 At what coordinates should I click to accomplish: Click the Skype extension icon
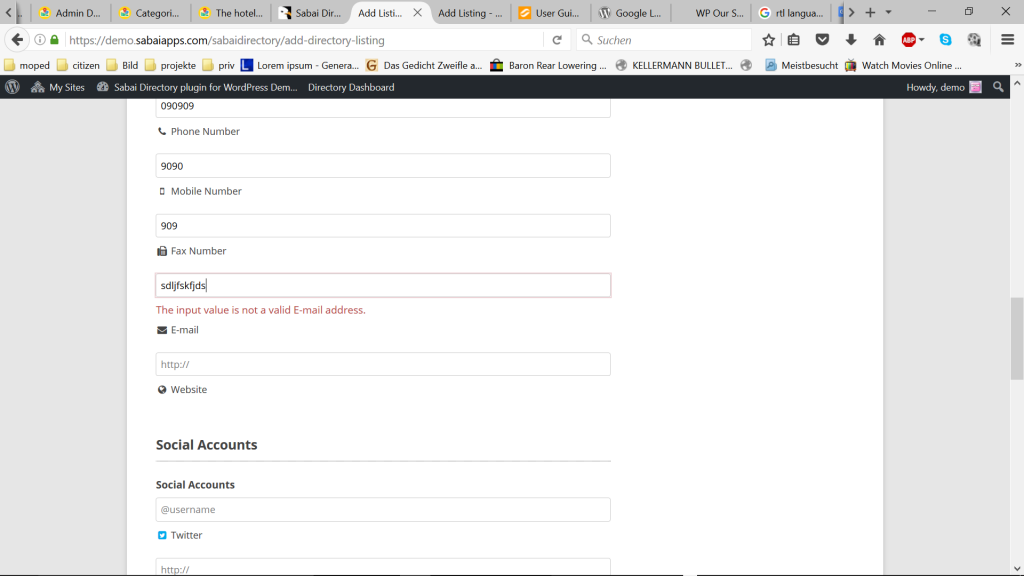tap(945, 40)
